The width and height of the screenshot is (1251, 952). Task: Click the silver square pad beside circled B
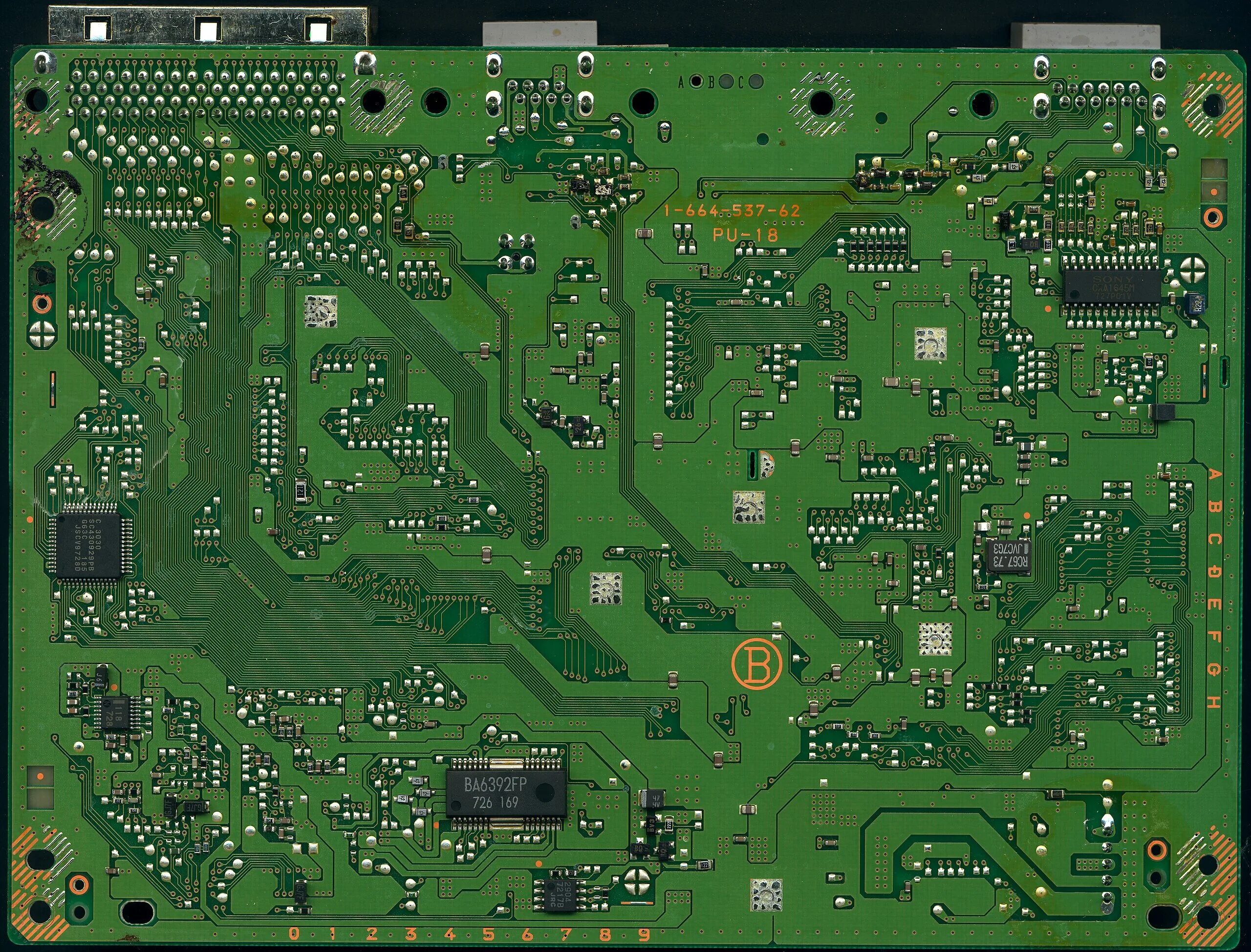click(934, 639)
